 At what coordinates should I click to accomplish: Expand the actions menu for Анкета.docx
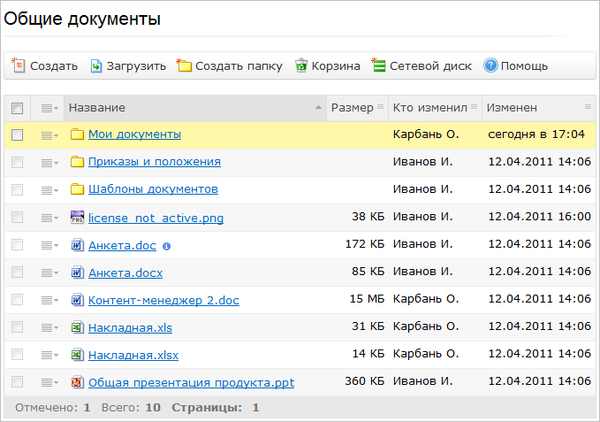[49, 272]
